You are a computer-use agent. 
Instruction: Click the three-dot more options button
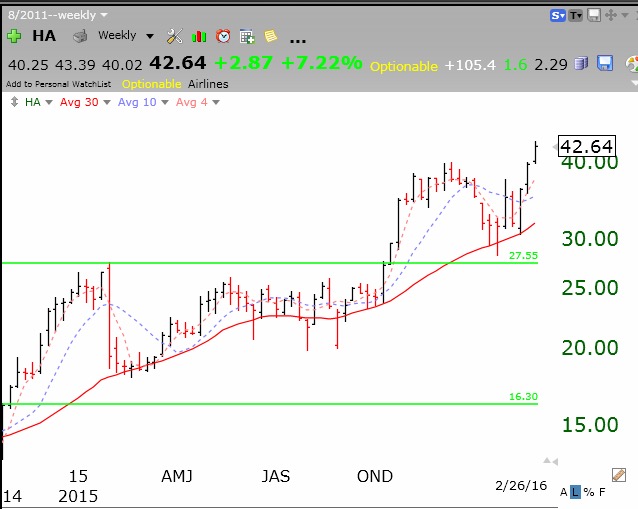(298, 40)
